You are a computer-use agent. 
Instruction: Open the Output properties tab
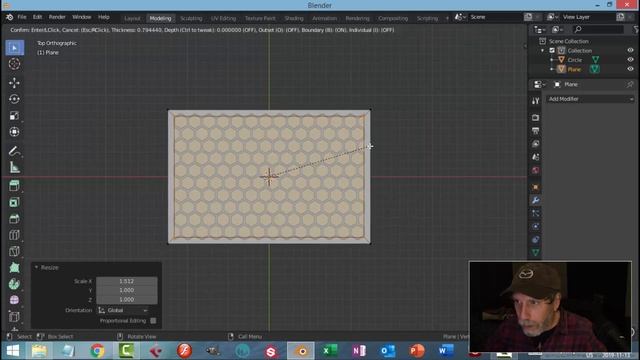point(536,131)
